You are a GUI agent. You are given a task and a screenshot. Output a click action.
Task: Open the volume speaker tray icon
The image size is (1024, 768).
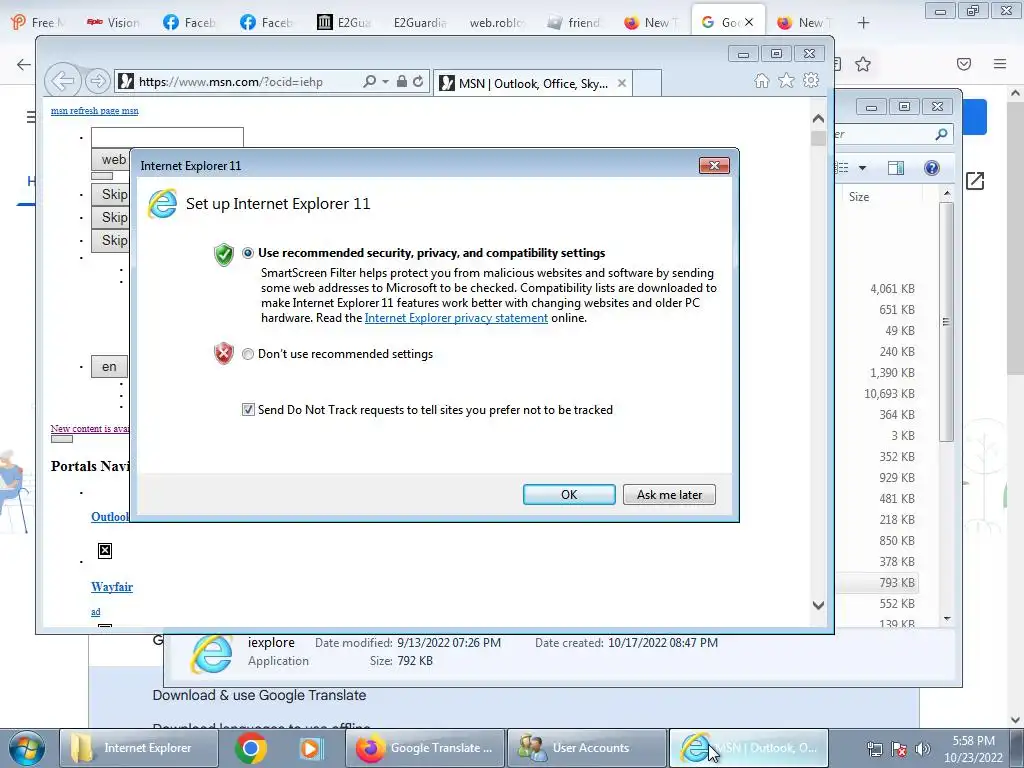coord(923,750)
